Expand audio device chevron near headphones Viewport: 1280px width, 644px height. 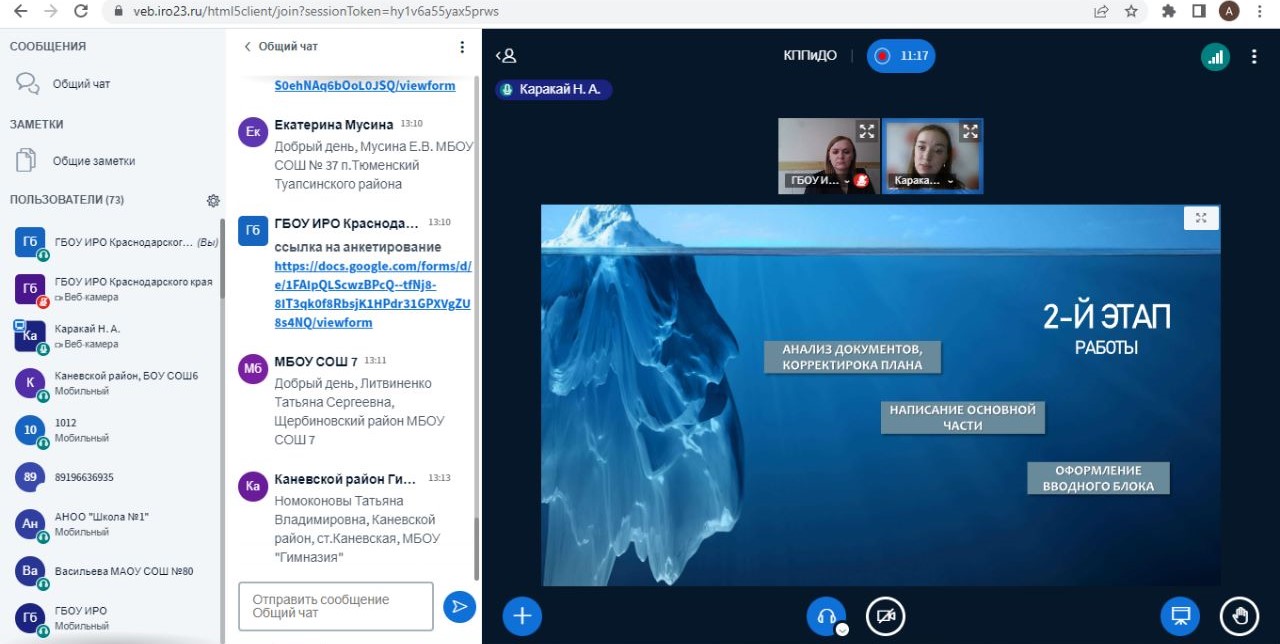[842, 629]
